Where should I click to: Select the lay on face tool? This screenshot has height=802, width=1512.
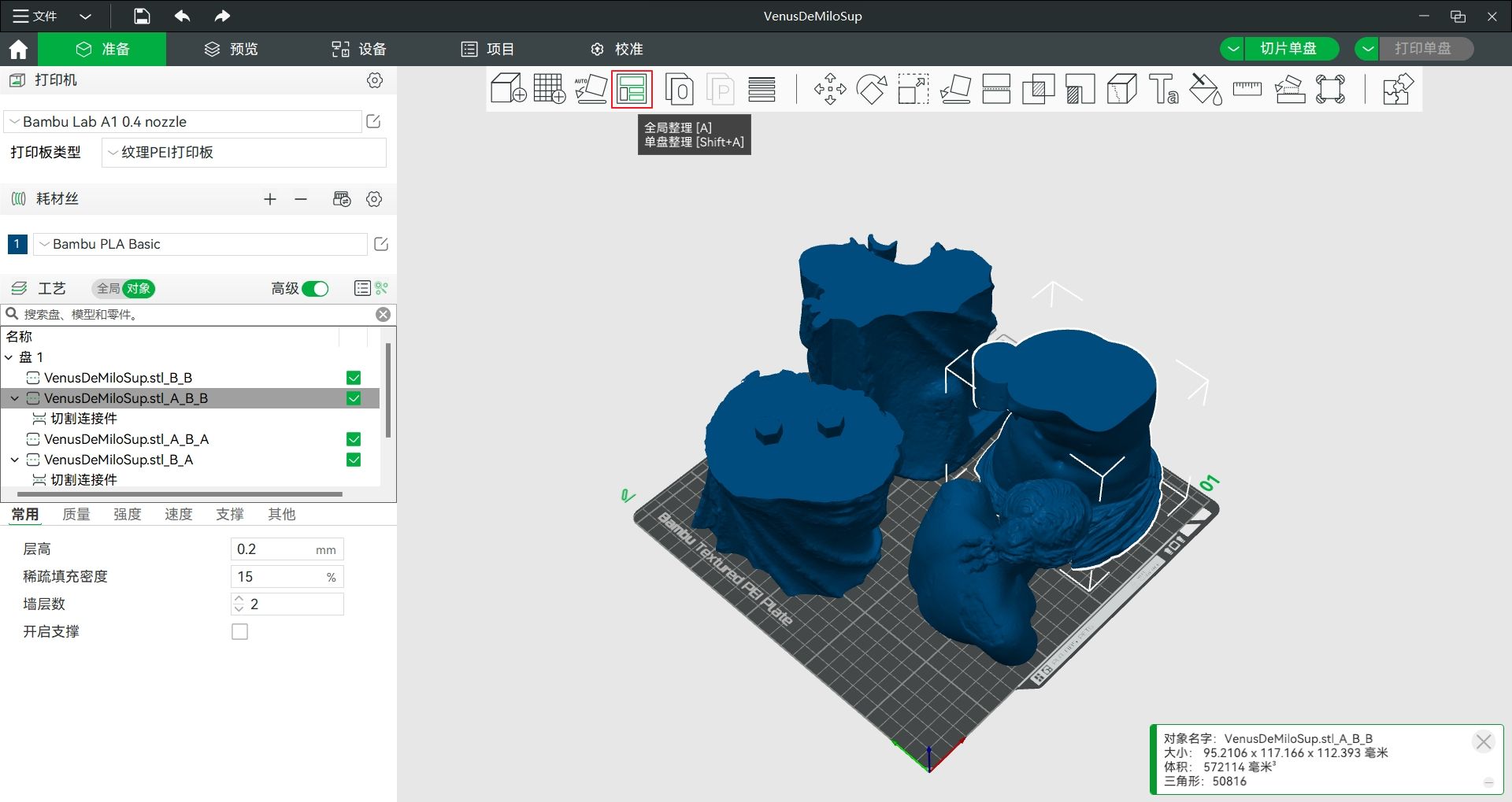click(955, 89)
